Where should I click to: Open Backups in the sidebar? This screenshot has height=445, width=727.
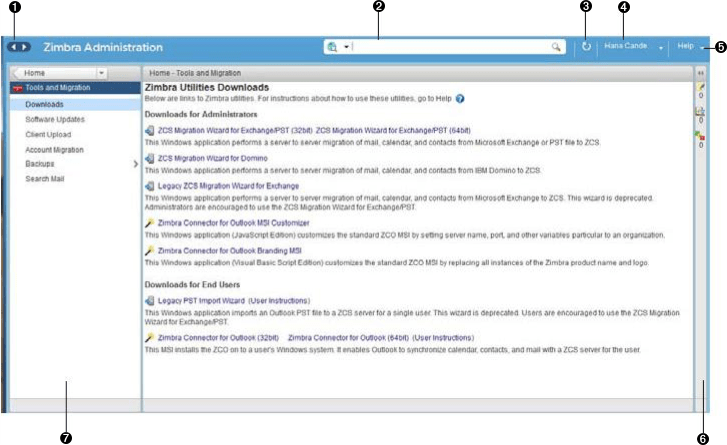pyautogui.click(x=39, y=164)
